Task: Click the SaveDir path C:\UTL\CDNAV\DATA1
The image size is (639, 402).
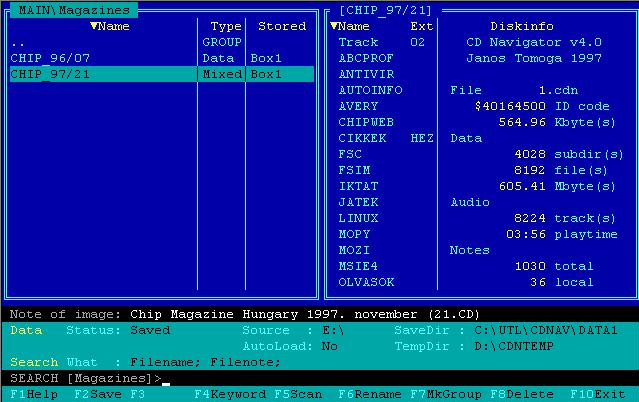Action: [546, 330]
